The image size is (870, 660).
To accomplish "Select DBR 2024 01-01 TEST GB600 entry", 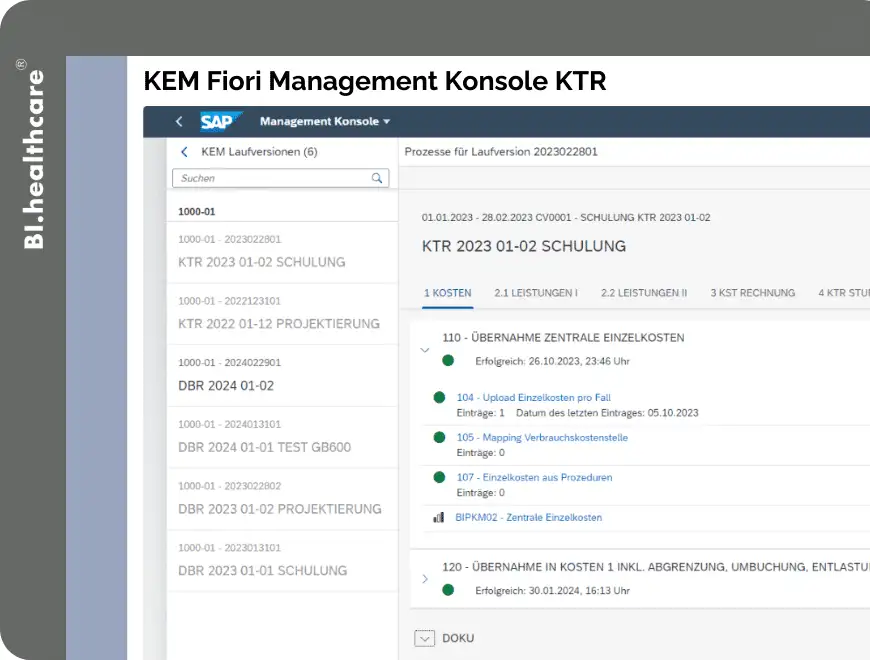I will pyautogui.click(x=282, y=437).
